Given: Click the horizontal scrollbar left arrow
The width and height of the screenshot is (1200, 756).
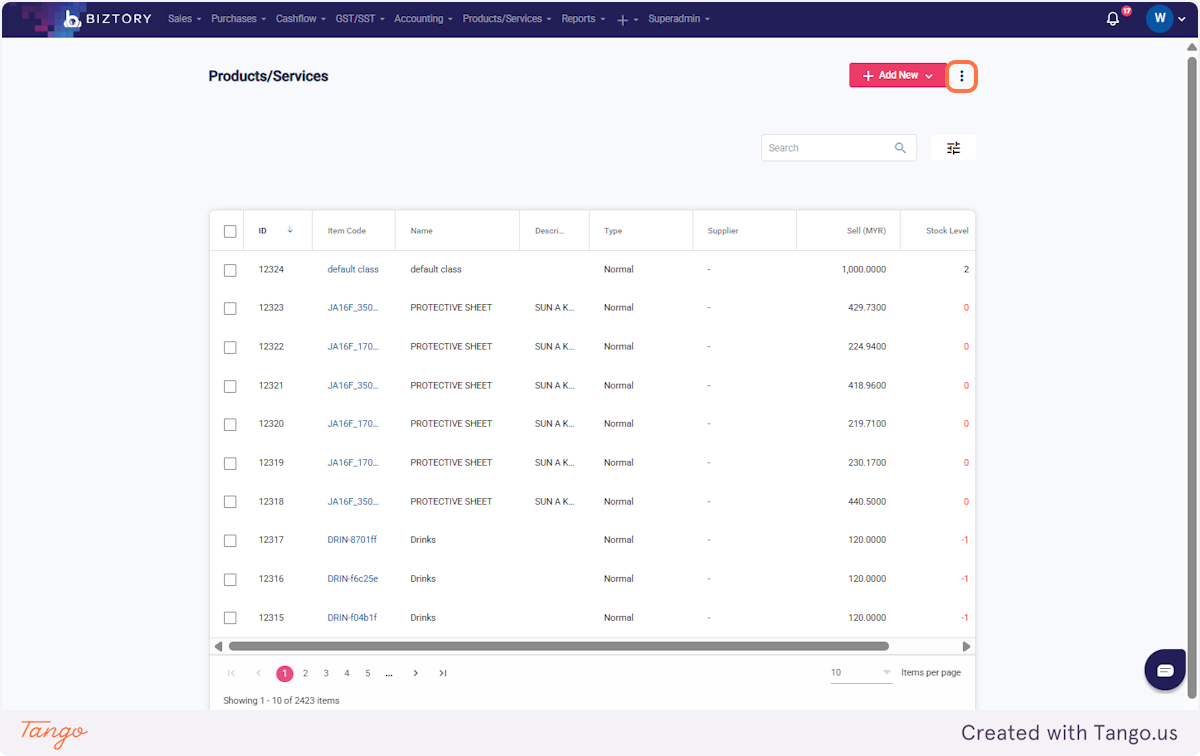Looking at the screenshot, I should [x=218, y=646].
